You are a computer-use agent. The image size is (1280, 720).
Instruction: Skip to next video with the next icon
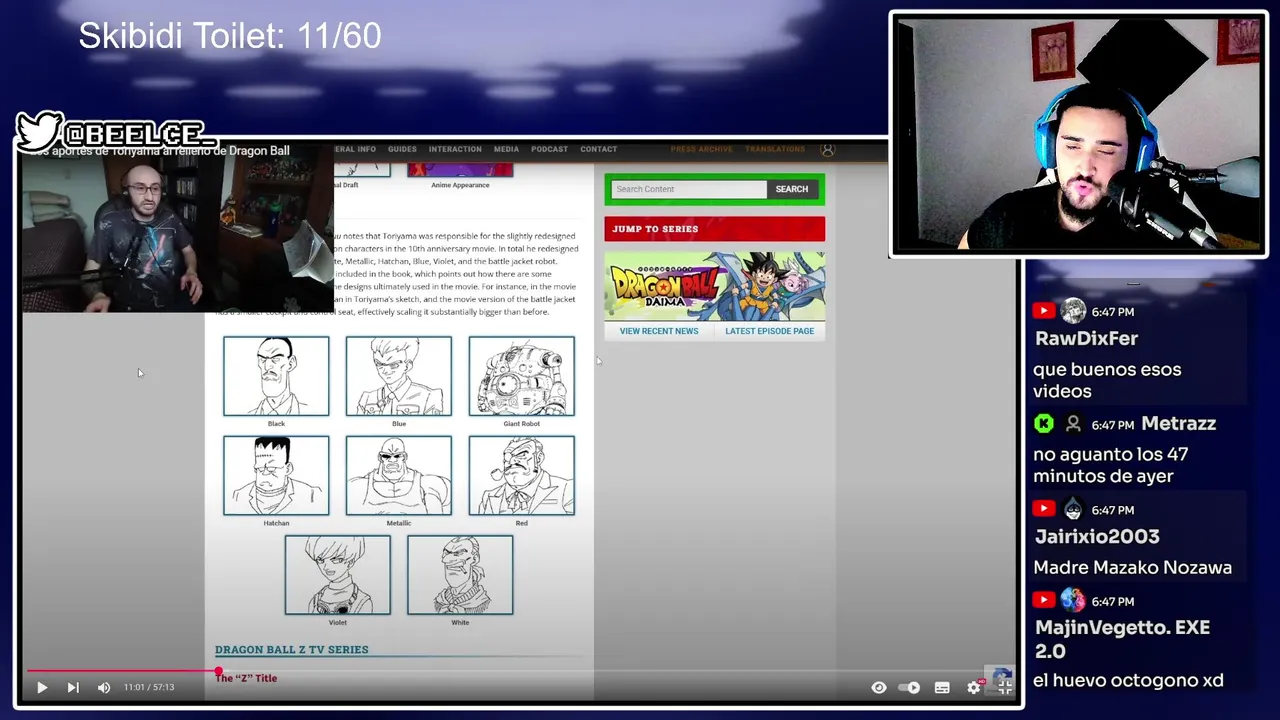(x=72, y=687)
